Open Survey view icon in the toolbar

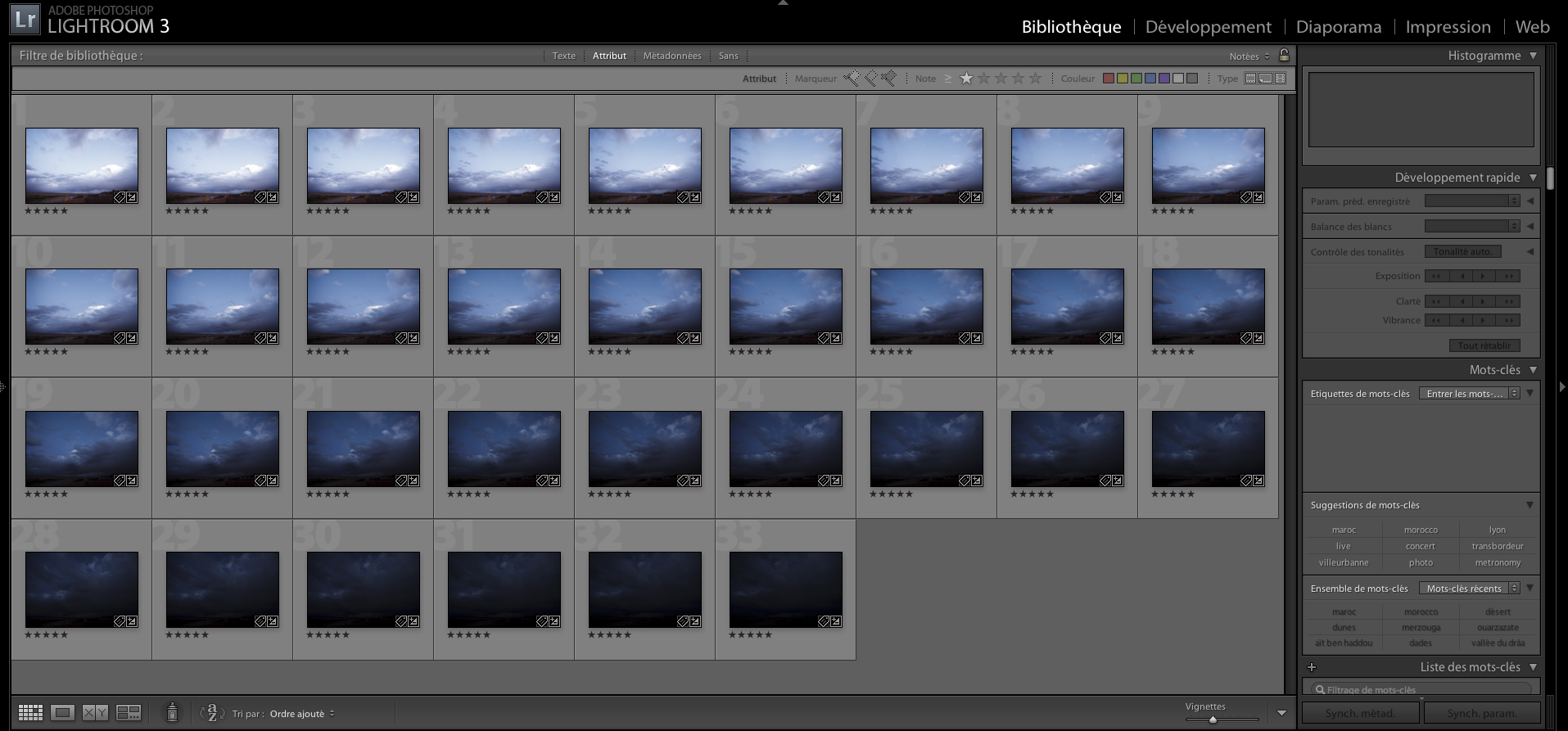coord(129,713)
